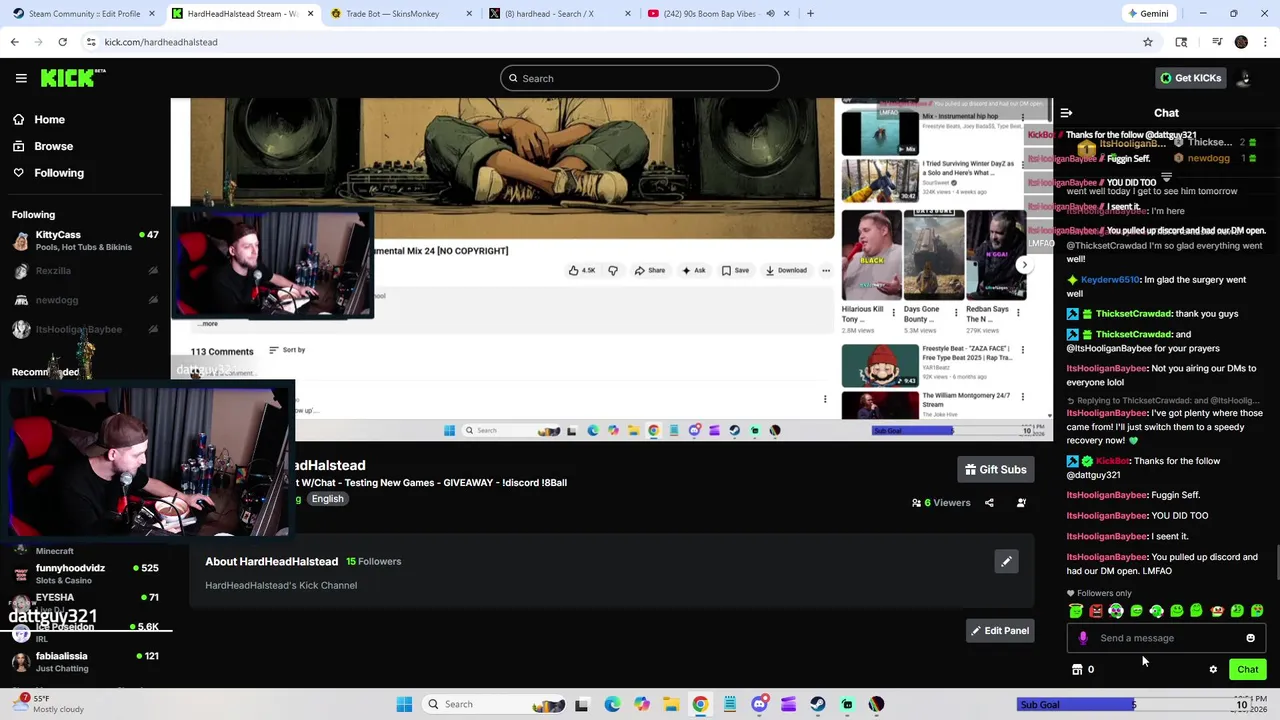The width and height of the screenshot is (1280, 720).
Task: Click the browser address bar URL
Action: click(161, 42)
